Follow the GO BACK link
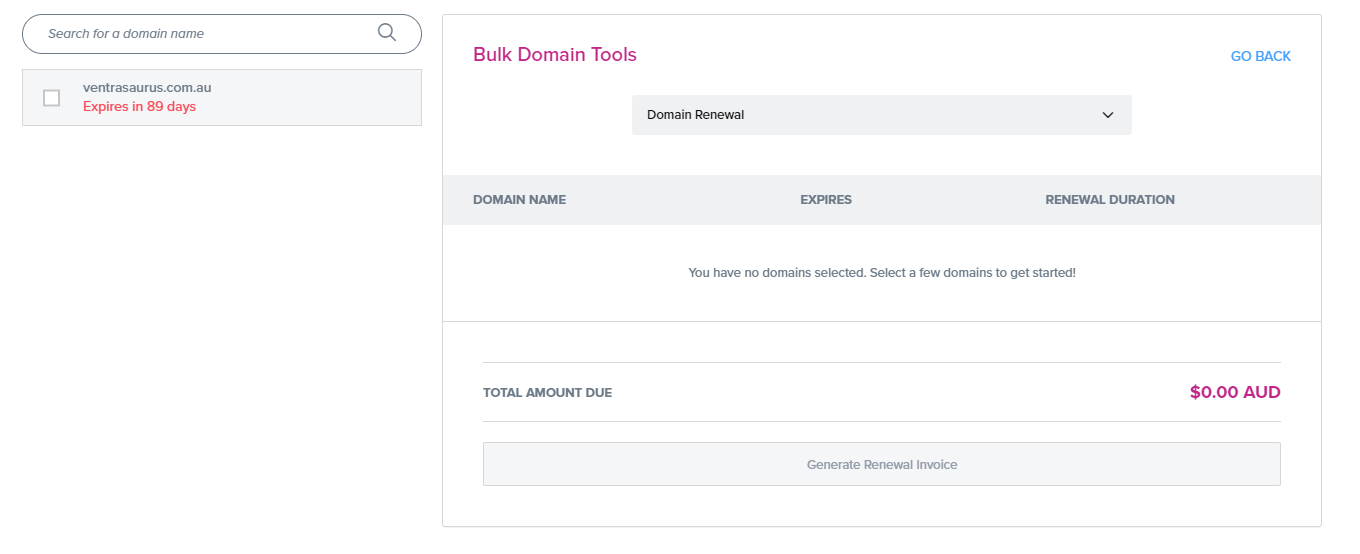This screenshot has height=554, width=1360. click(1261, 56)
